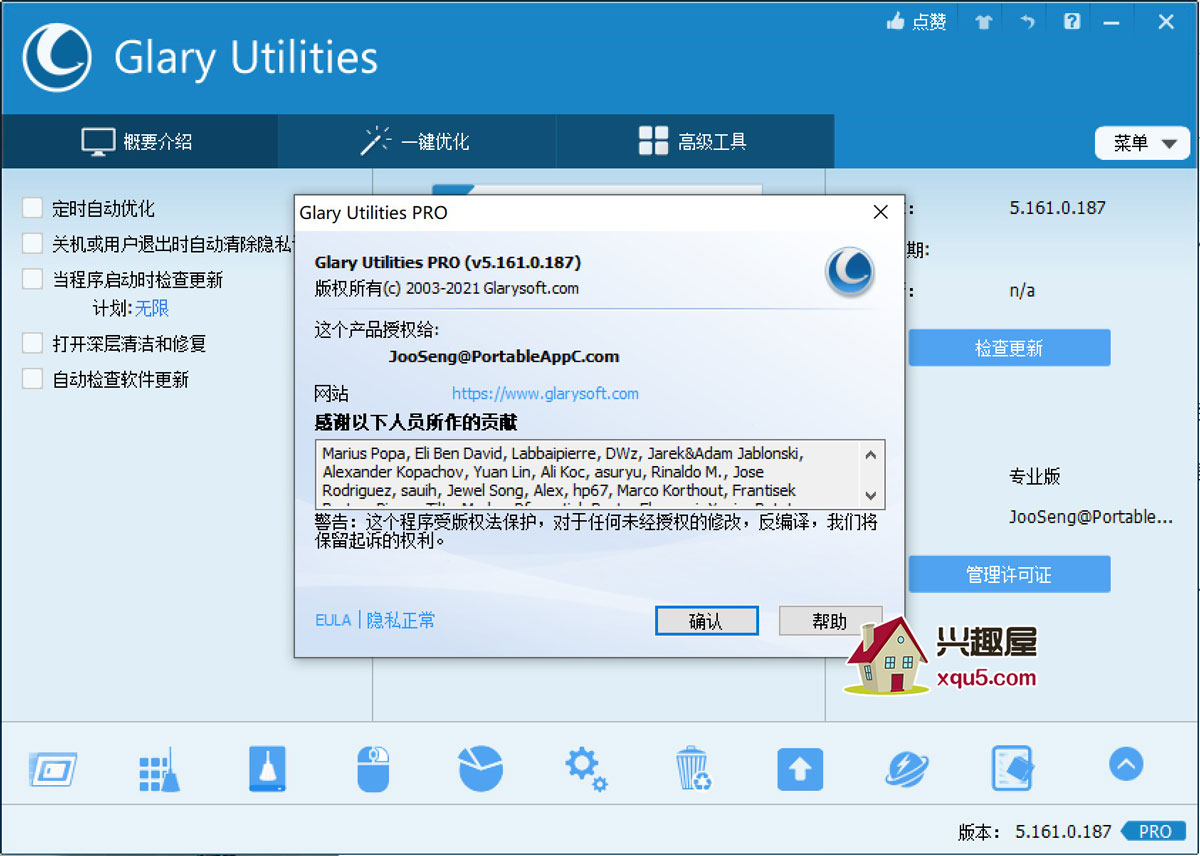Open the mouse context menu manager icon
1200x856 pixels.
372,769
